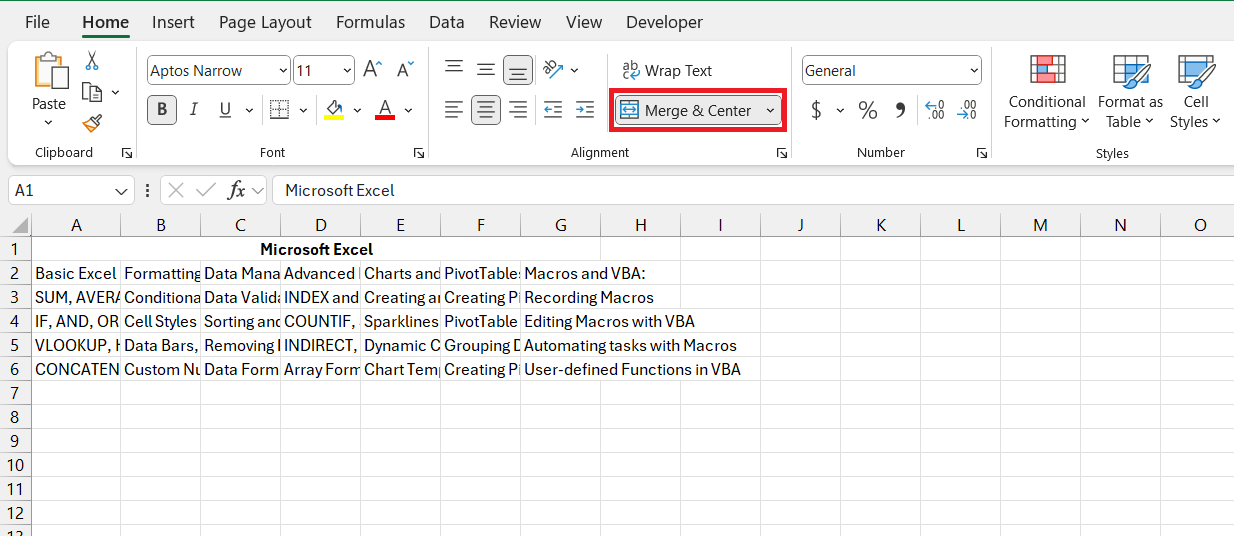This screenshot has width=1234, height=536.
Task: Switch to the View tab
Action: pyautogui.click(x=584, y=22)
